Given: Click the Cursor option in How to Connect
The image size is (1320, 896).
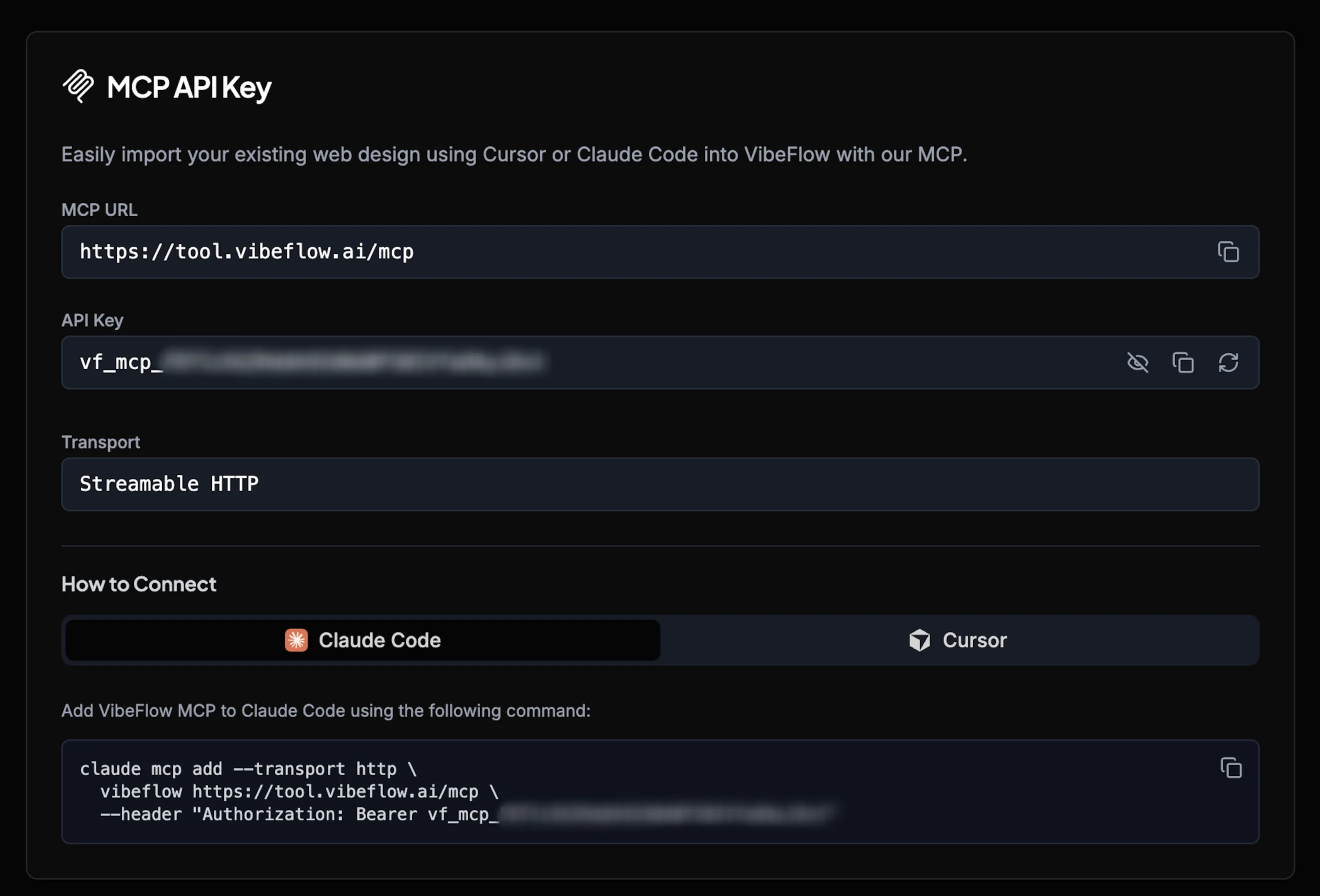Looking at the screenshot, I should tap(960, 640).
